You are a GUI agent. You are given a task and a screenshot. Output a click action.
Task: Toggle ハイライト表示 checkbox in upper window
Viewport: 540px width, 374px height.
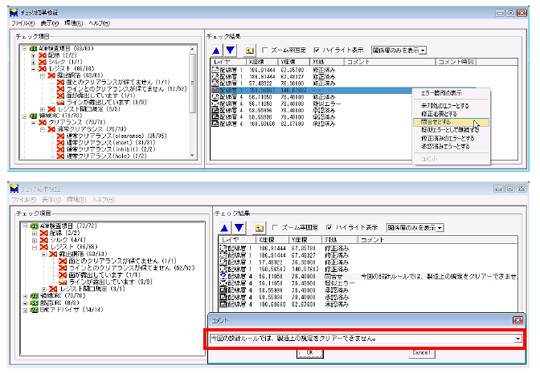tap(316, 50)
